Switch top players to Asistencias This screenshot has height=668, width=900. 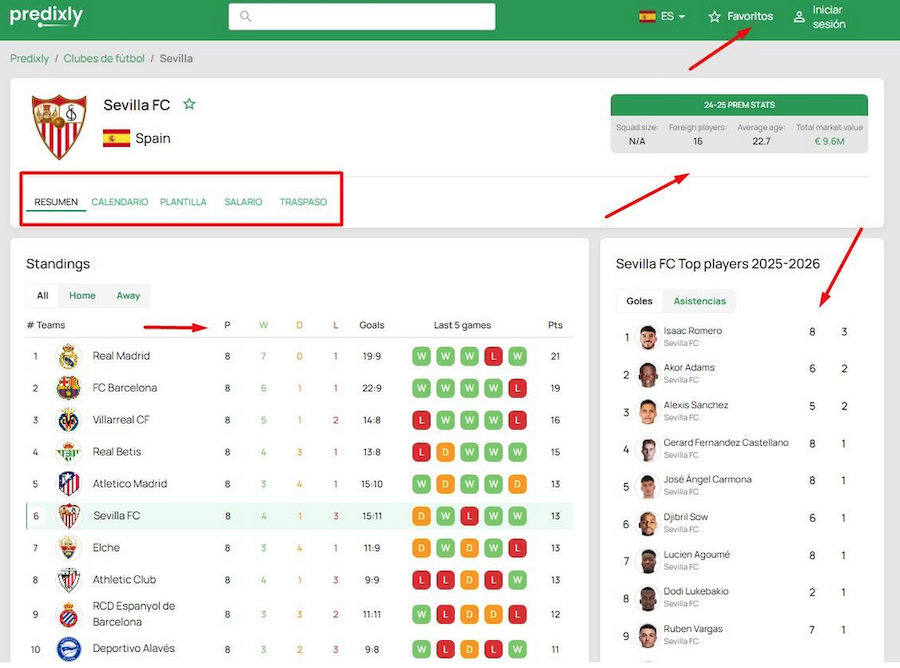tap(699, 301)
